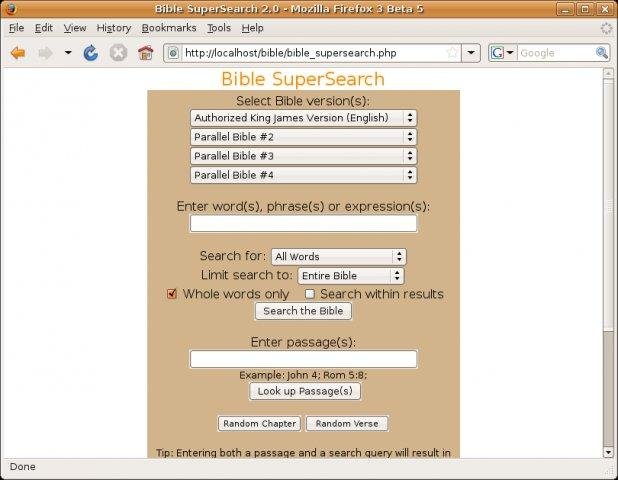The height and width of the screenshot is (480, 618).
Task: Click the page scrollbar's down arrow
Action: click(x=608, y=452)
